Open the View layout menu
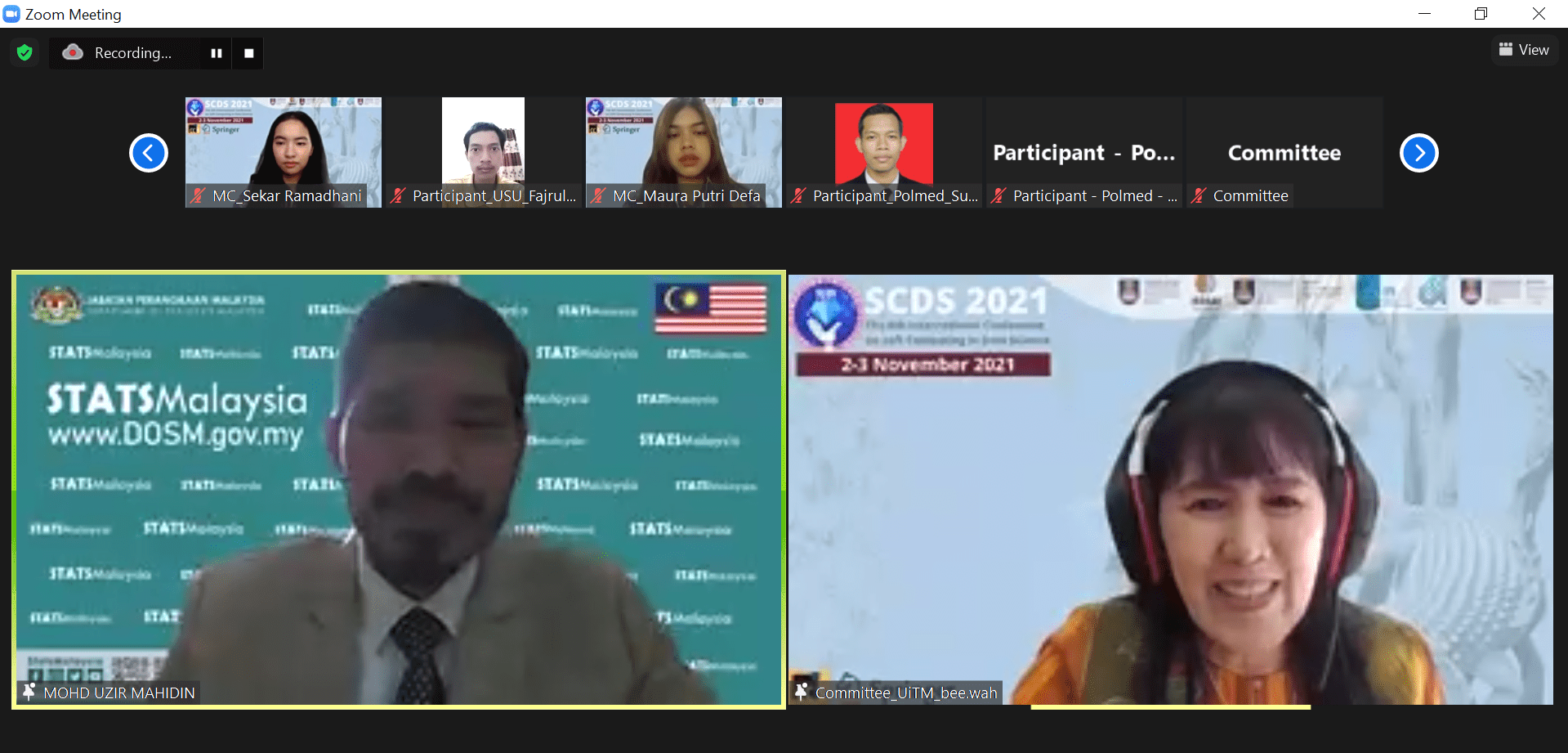This screenshot has height=753, width=1568. 1524,50
